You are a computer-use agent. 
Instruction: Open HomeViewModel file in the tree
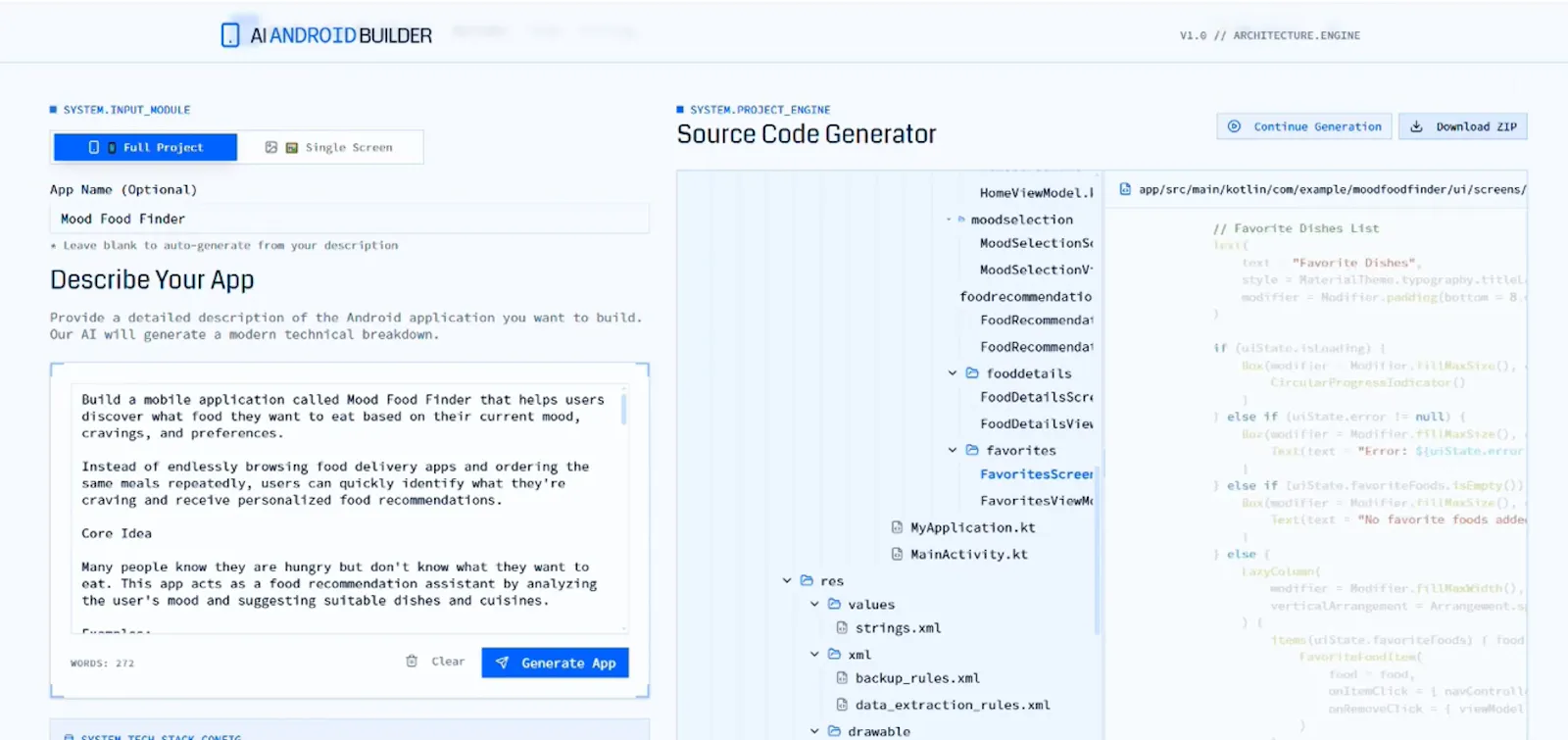coord(1036,193)
